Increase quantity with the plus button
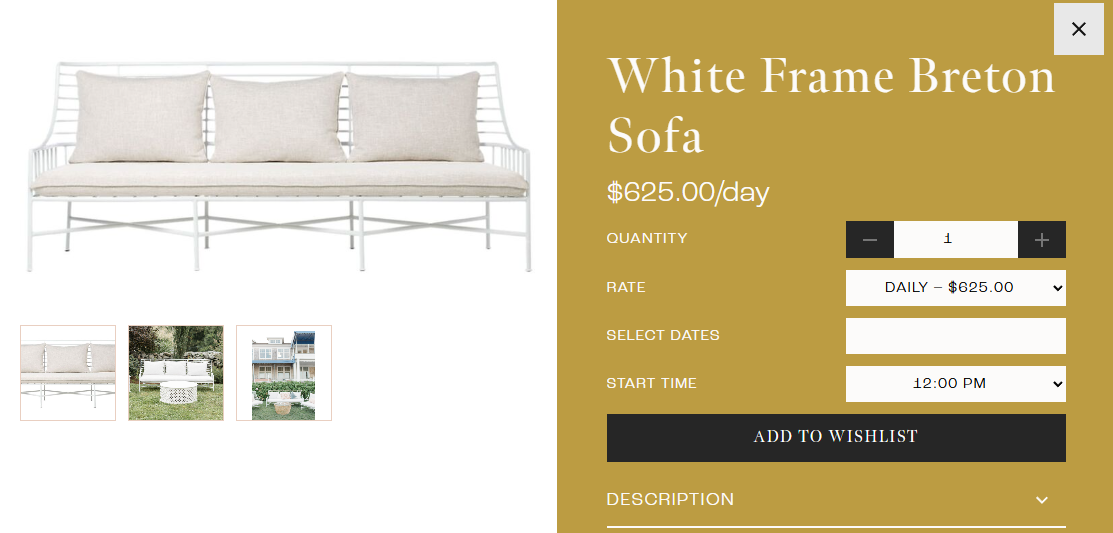This screenshot has width=1113, height=533. pyautogui.click(x=1042, y=240)
